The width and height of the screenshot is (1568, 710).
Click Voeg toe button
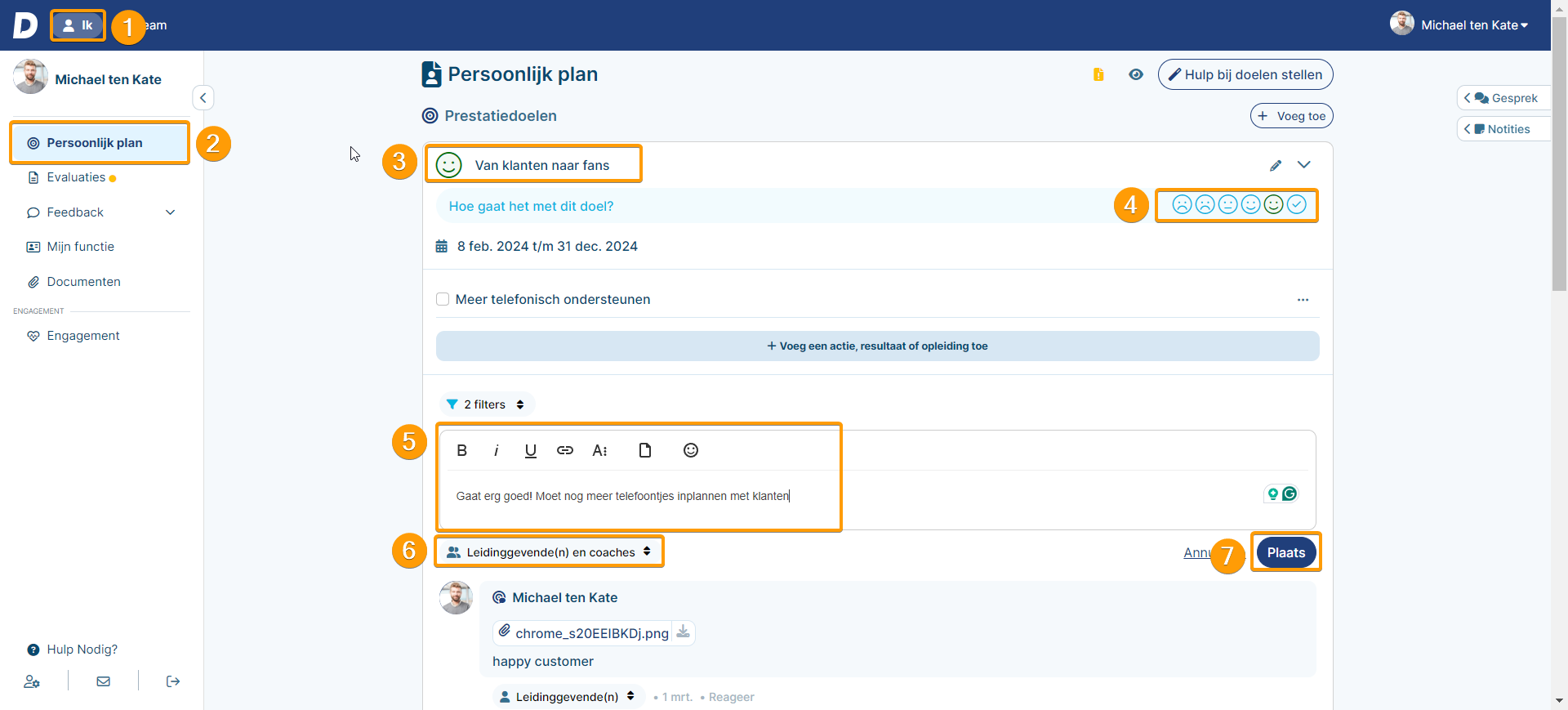click(1291, 116)
